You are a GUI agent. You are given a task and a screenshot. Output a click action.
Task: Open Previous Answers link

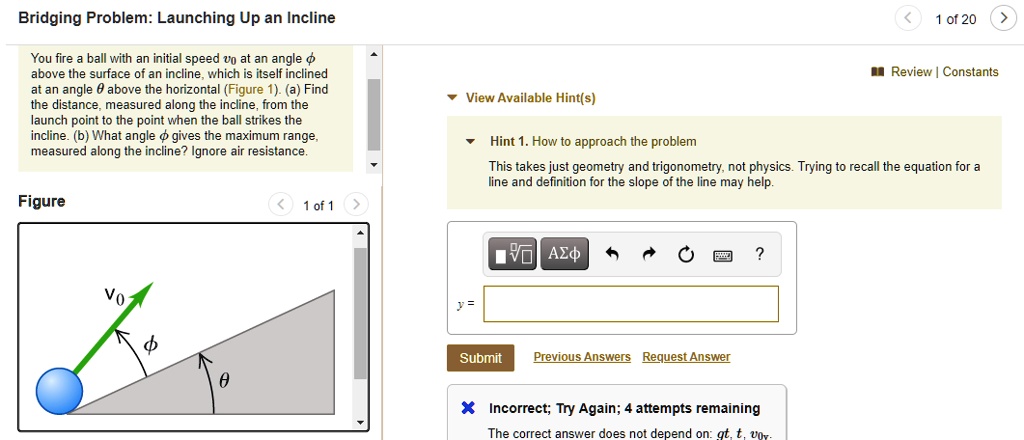tap(582, 356)
